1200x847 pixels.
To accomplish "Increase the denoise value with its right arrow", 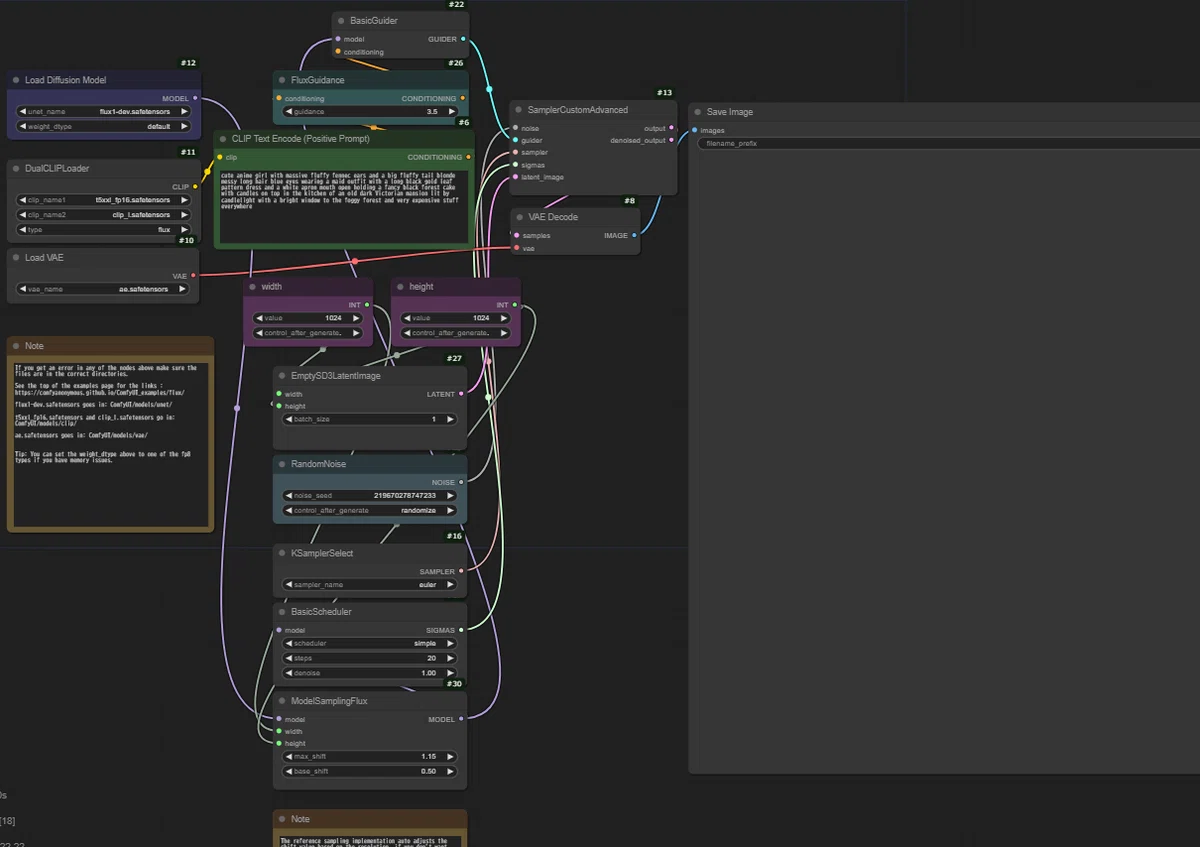I will coord(451,673).
